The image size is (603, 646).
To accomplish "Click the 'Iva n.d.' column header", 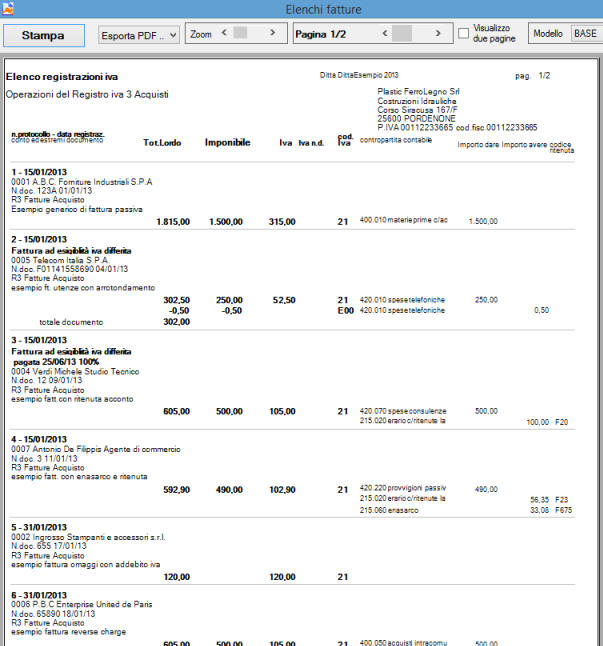I will (x=311, y=143).
